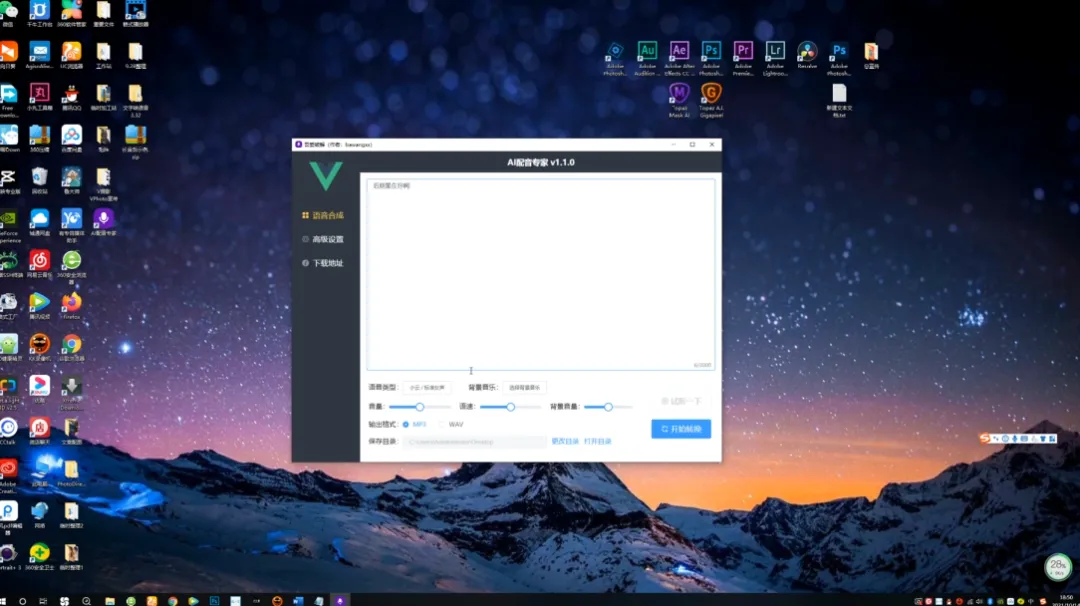Adjust the 背景音量 background volume slider
Image resolution: width=1080 pixels, height=606 pixels.
tap(608, 407)
